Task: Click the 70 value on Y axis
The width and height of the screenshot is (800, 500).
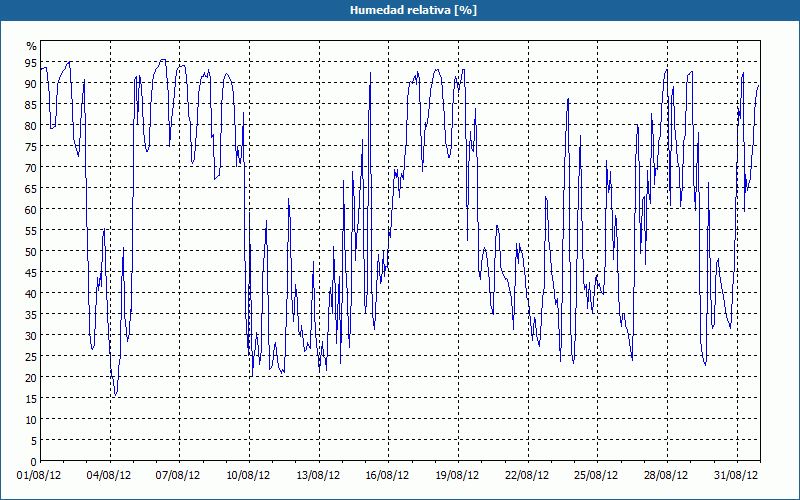Action: click(x=31, y=168)
